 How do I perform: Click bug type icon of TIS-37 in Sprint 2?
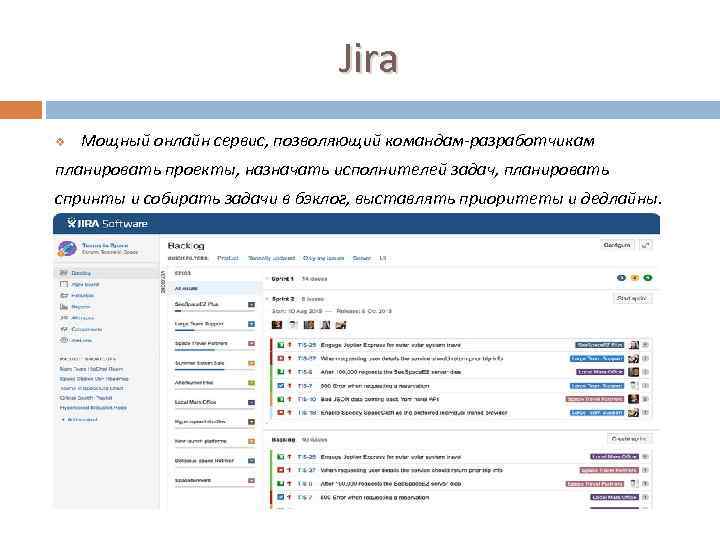[280, 358]
